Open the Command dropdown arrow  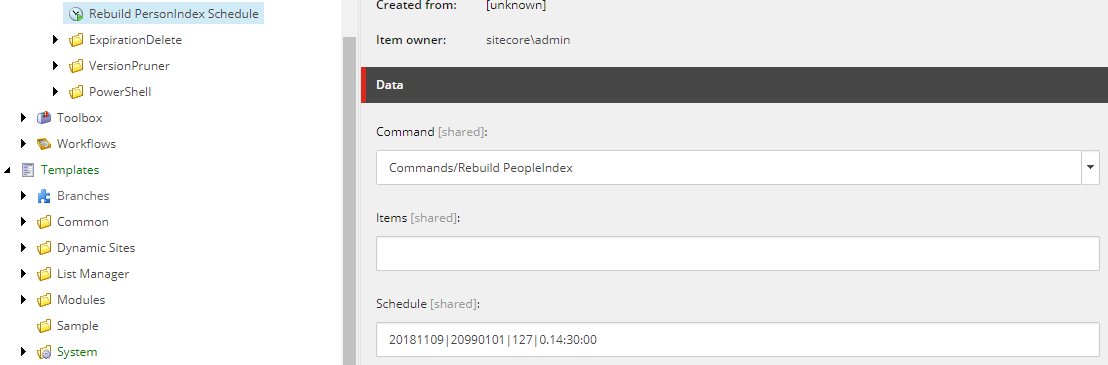pyautogui.click(x=1090, y=167)
